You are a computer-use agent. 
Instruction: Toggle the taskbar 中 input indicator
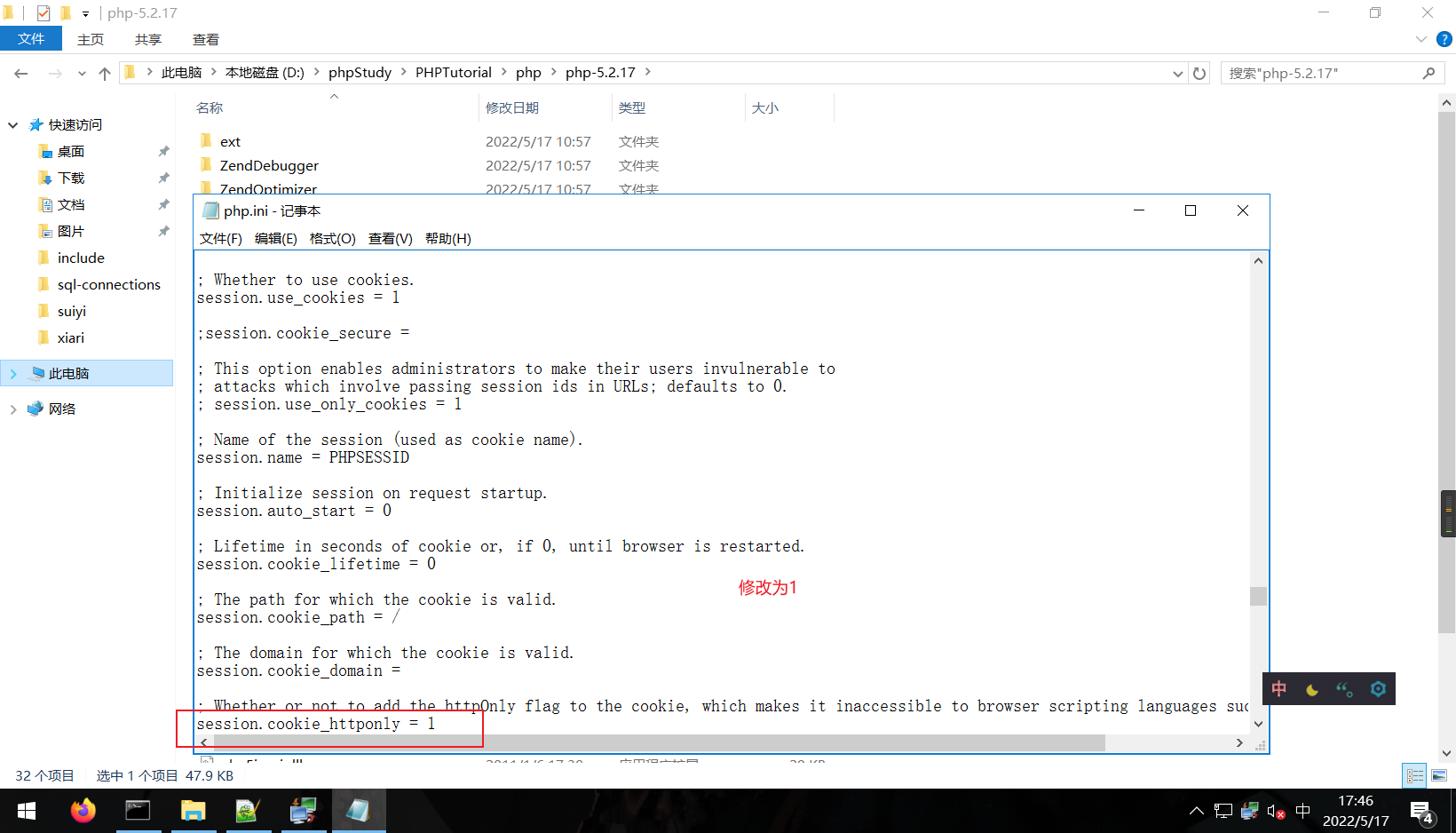1303,811
